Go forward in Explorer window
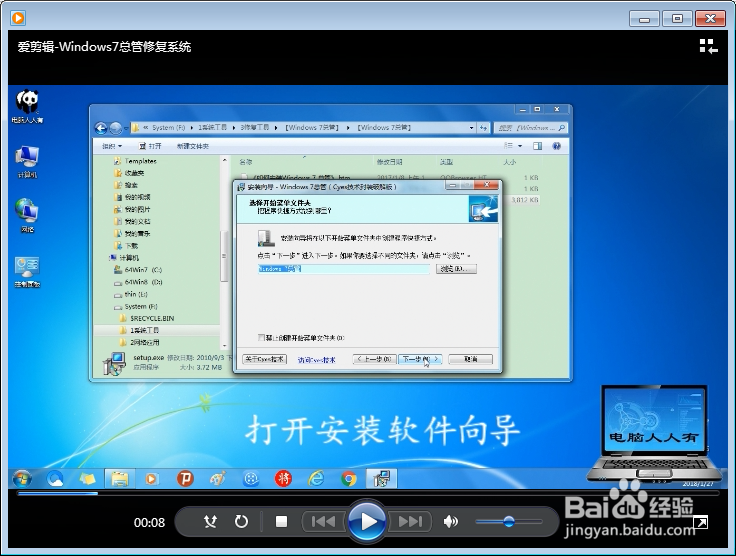This screenshot has width=736, height=556. [115, 128]
